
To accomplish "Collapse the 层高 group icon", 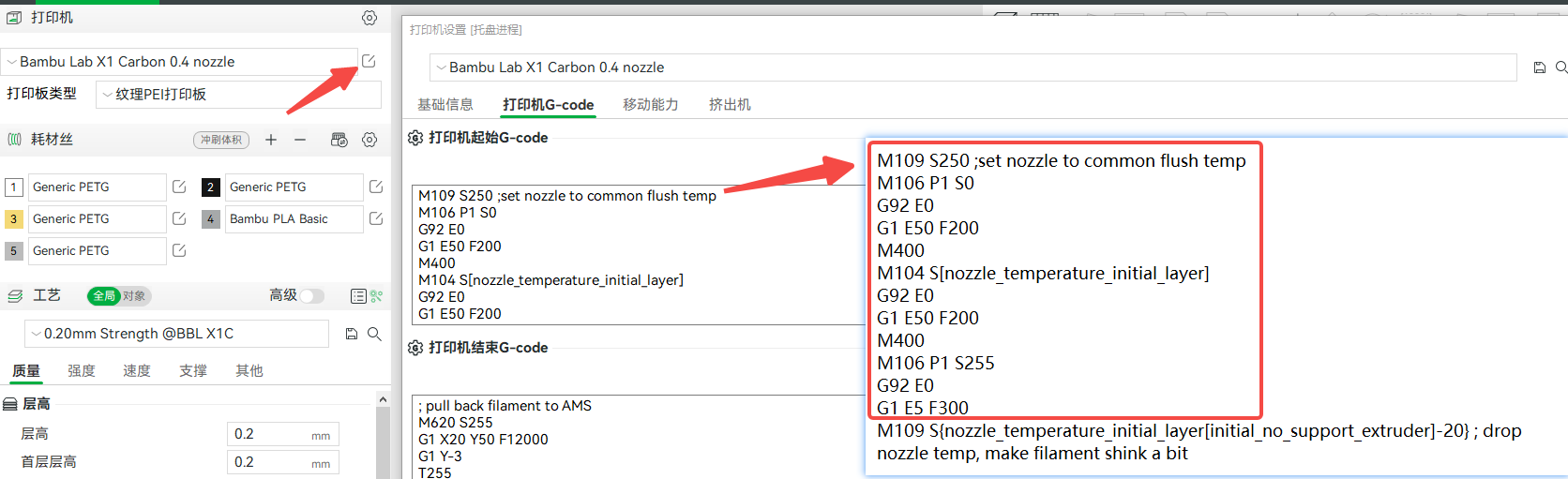I will 9,404.
